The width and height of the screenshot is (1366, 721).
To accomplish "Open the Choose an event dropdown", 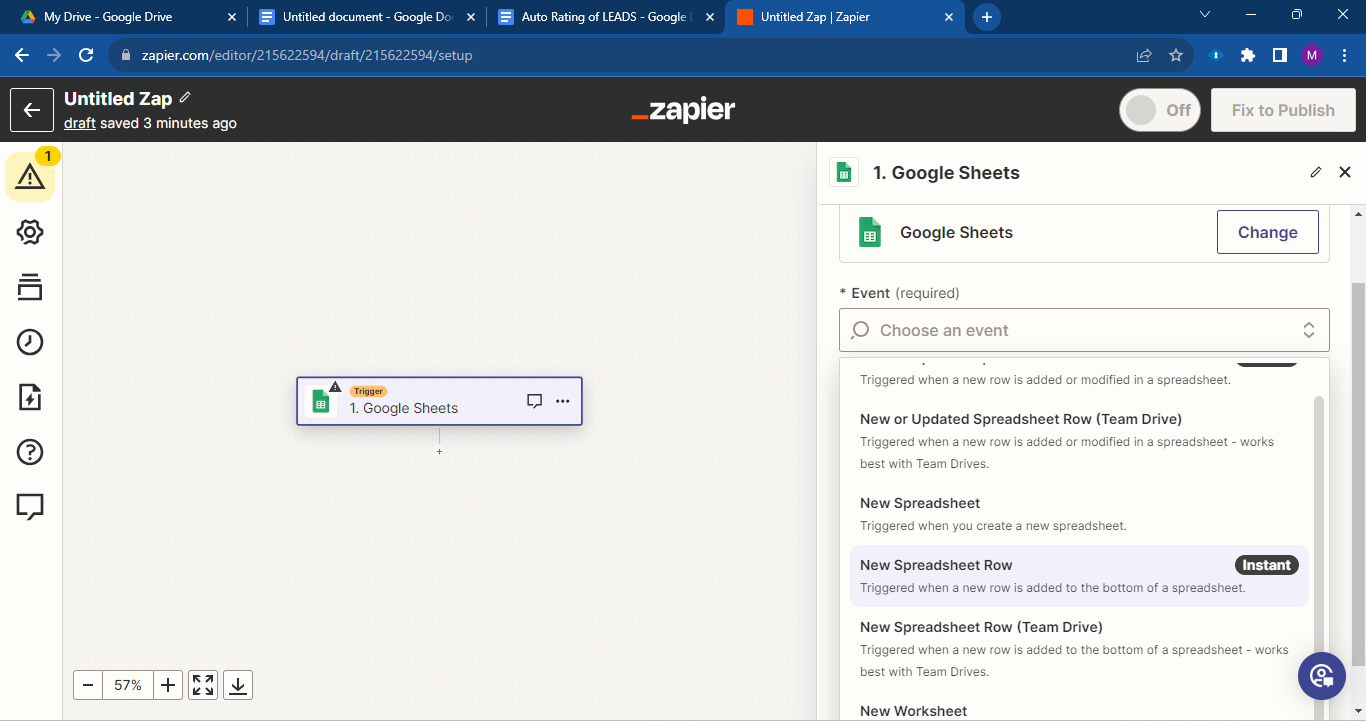I will [x=1084, y=330].
